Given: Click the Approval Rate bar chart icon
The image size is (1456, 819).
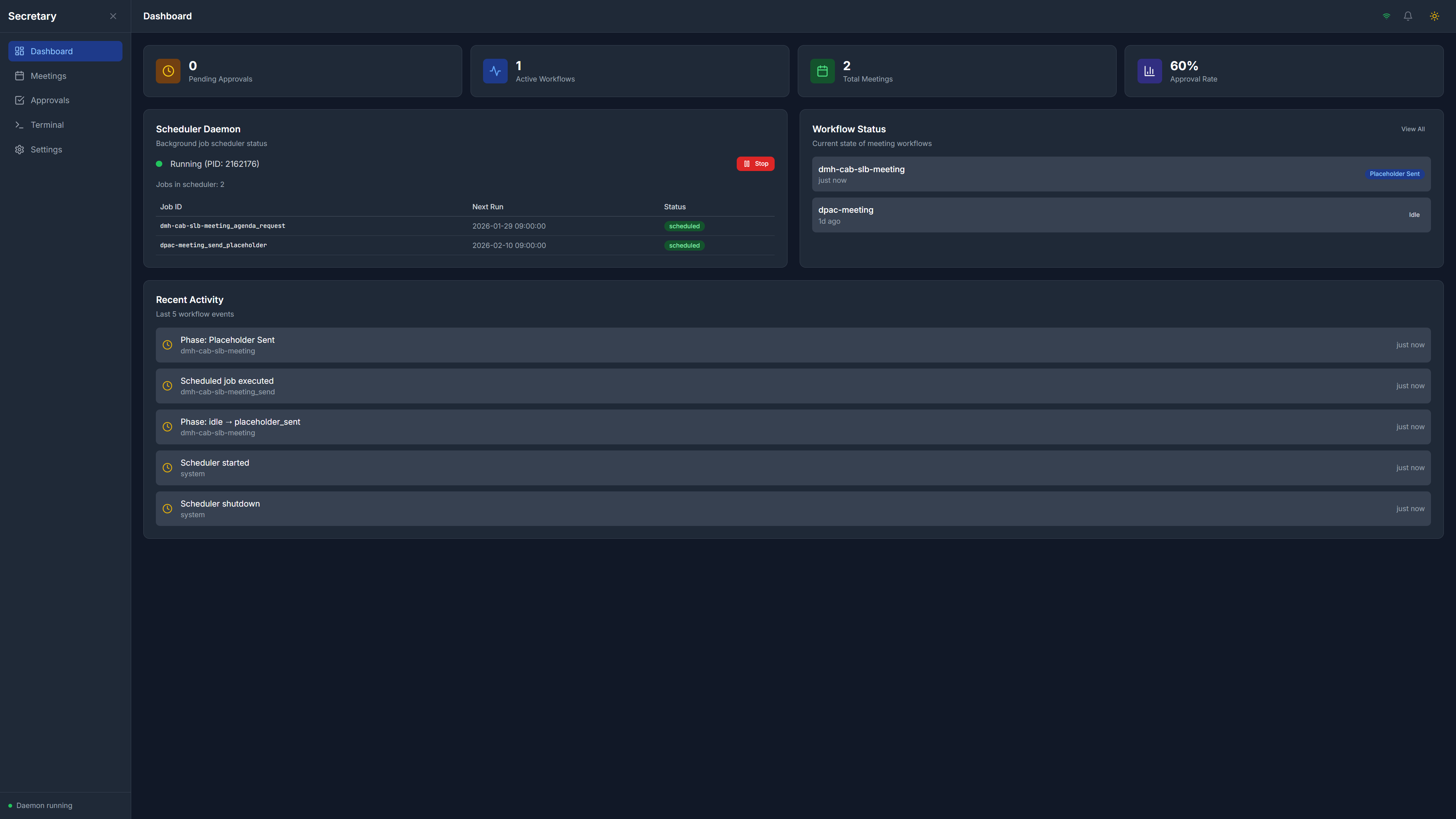Looking at the screenshot, I should pos(1149,71).
